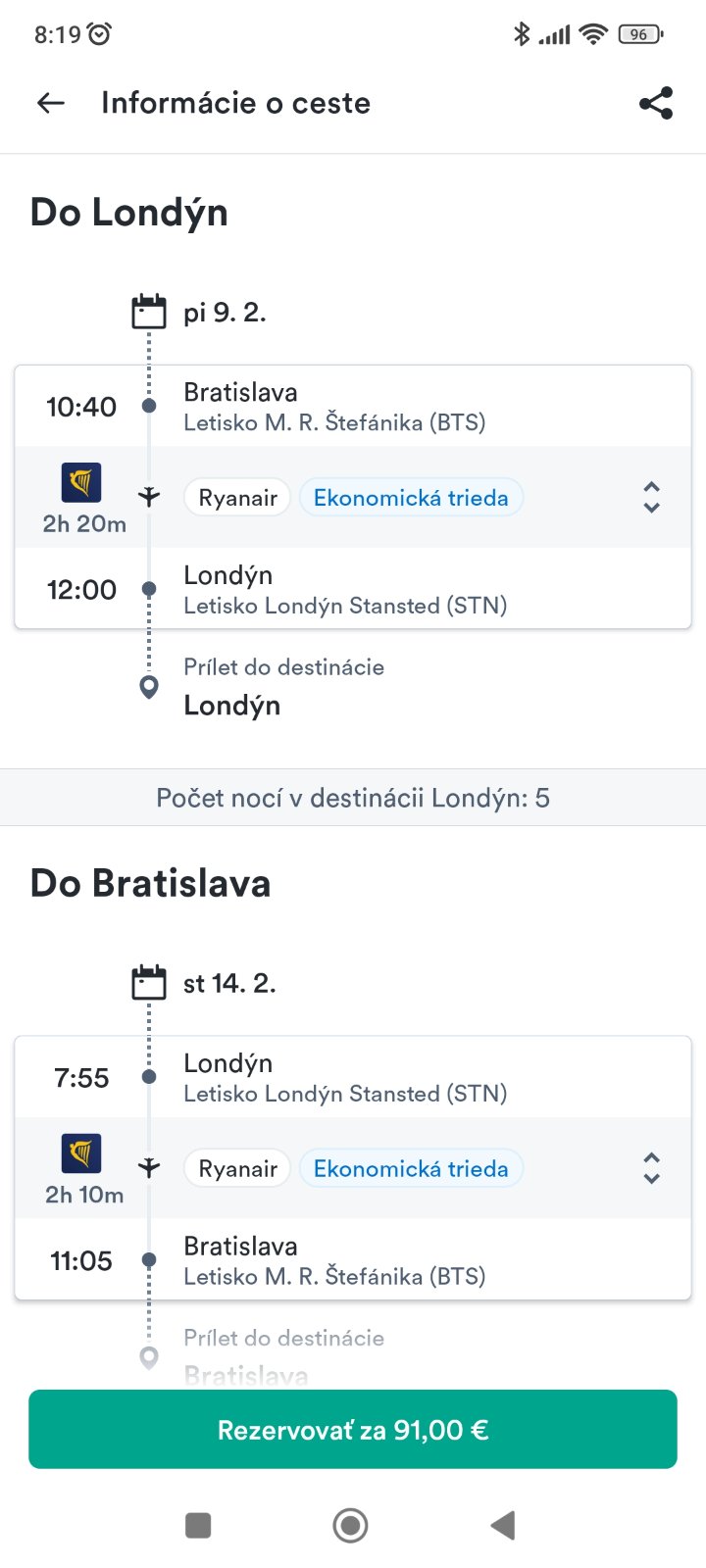Tap airplane icon on the return flight
Screen dimensions: 706x1568
click(x=149, y=1167)
